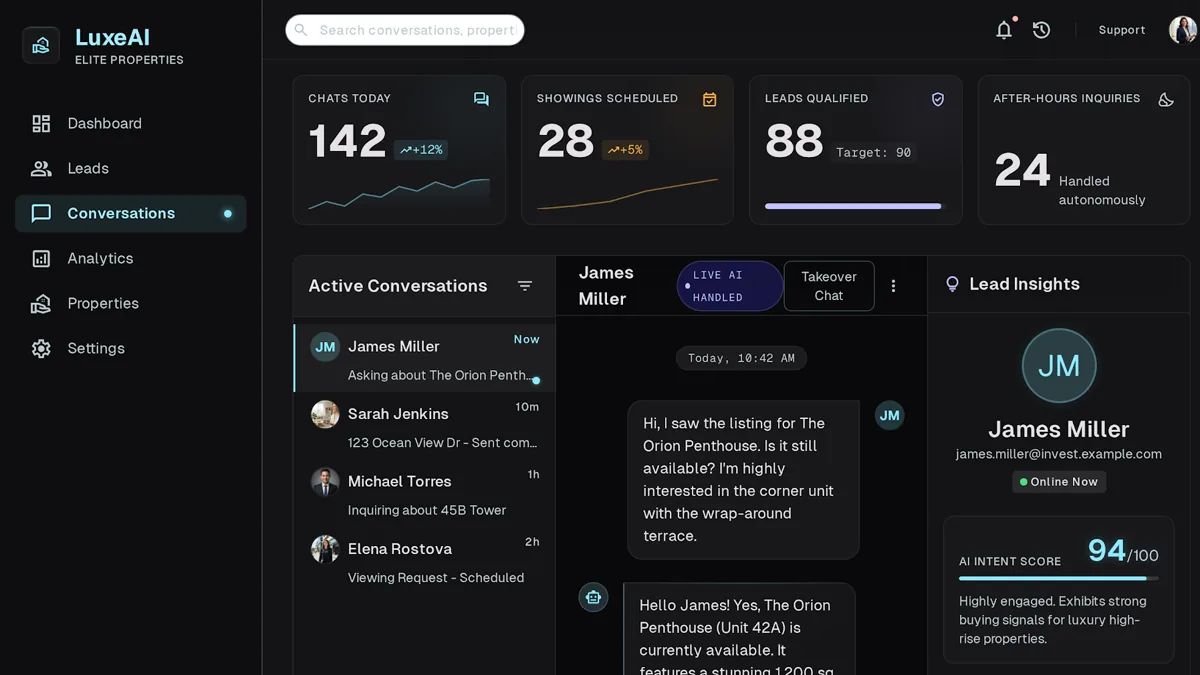This screenshot has height=675, width=1200.
Task: Click the magnifier icon in search bar
Action: point(301,30)
